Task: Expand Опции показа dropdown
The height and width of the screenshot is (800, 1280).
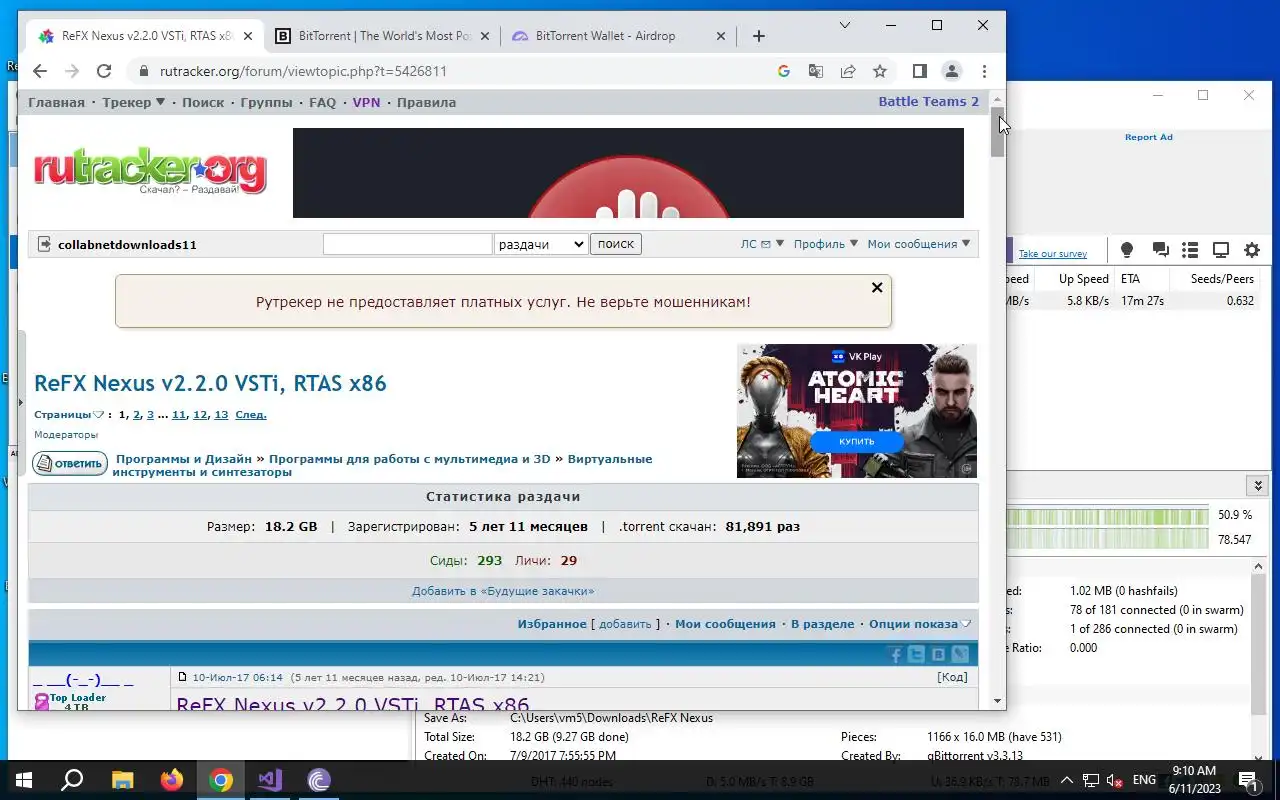Action: pos(920,624)
